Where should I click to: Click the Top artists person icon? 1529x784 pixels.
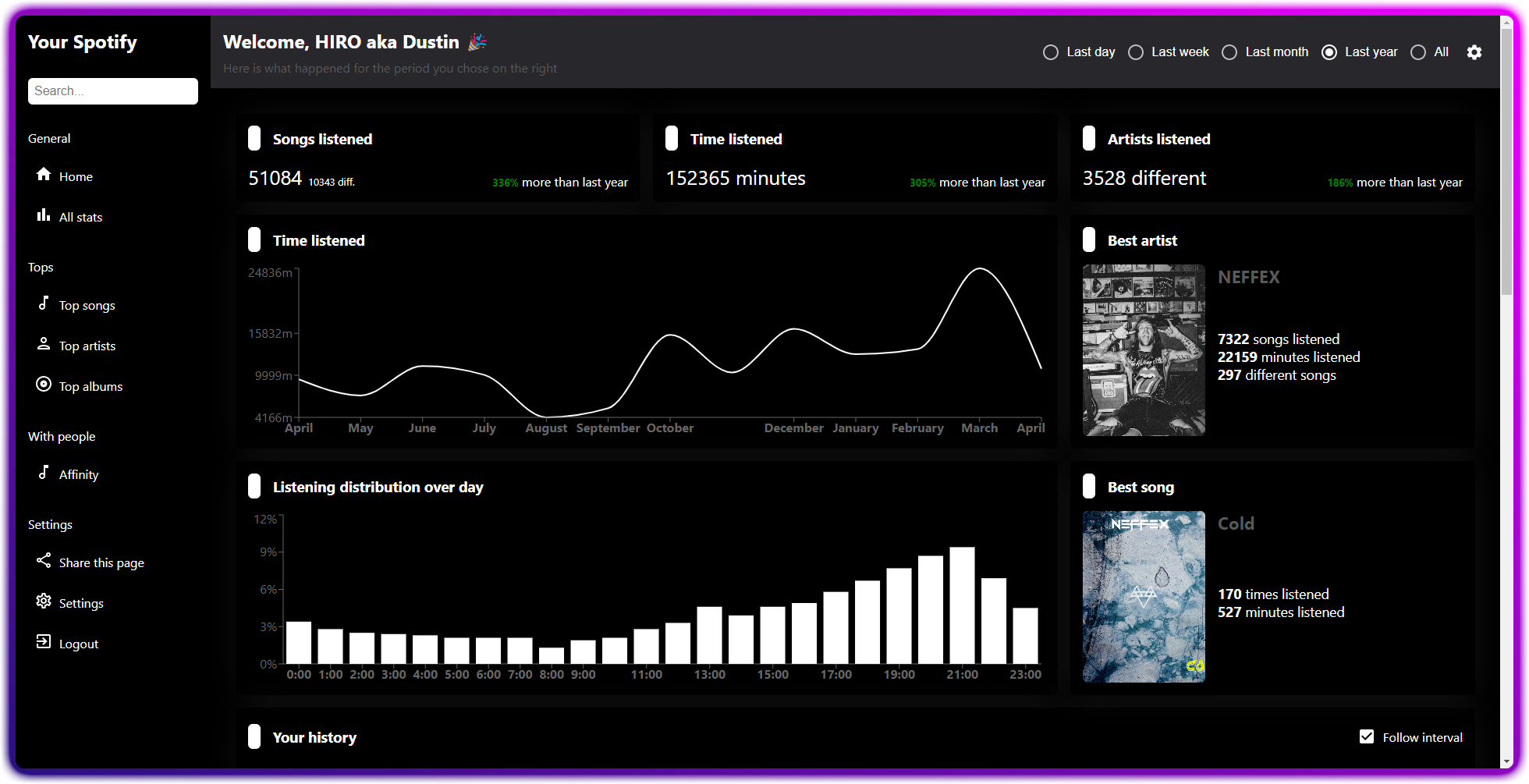[44, 343]
